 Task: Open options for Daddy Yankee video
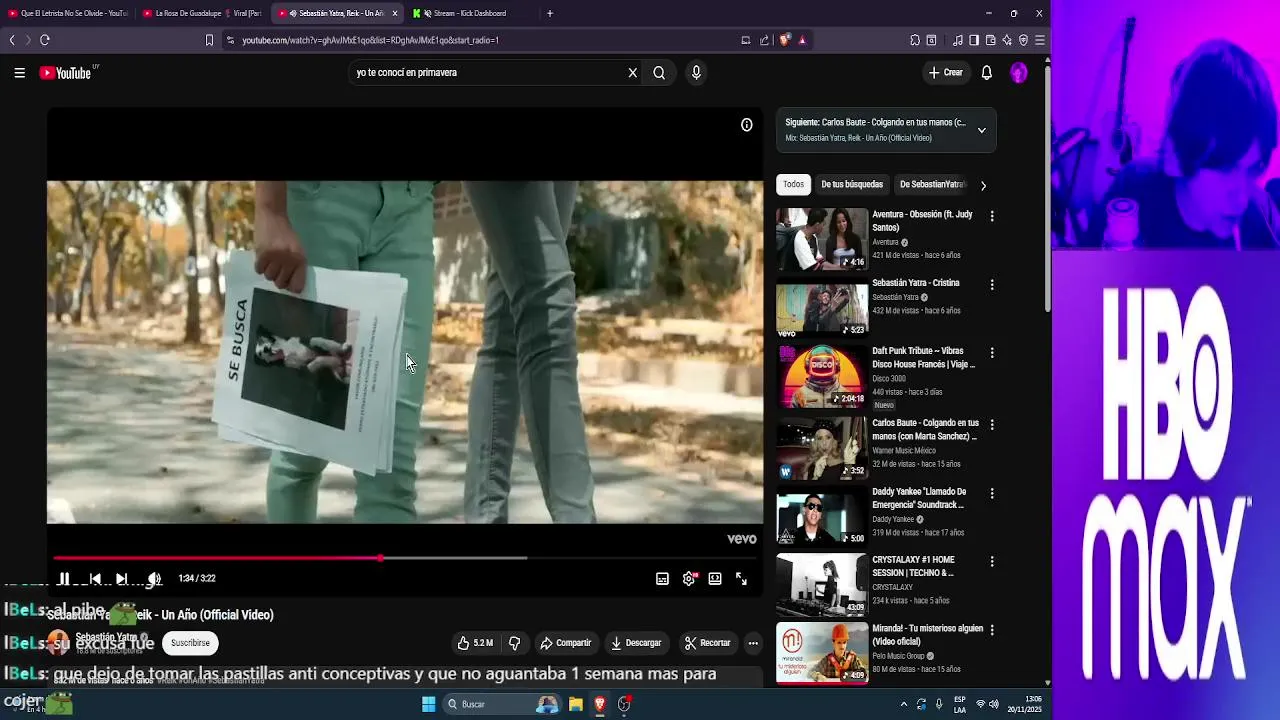point(991,493)
